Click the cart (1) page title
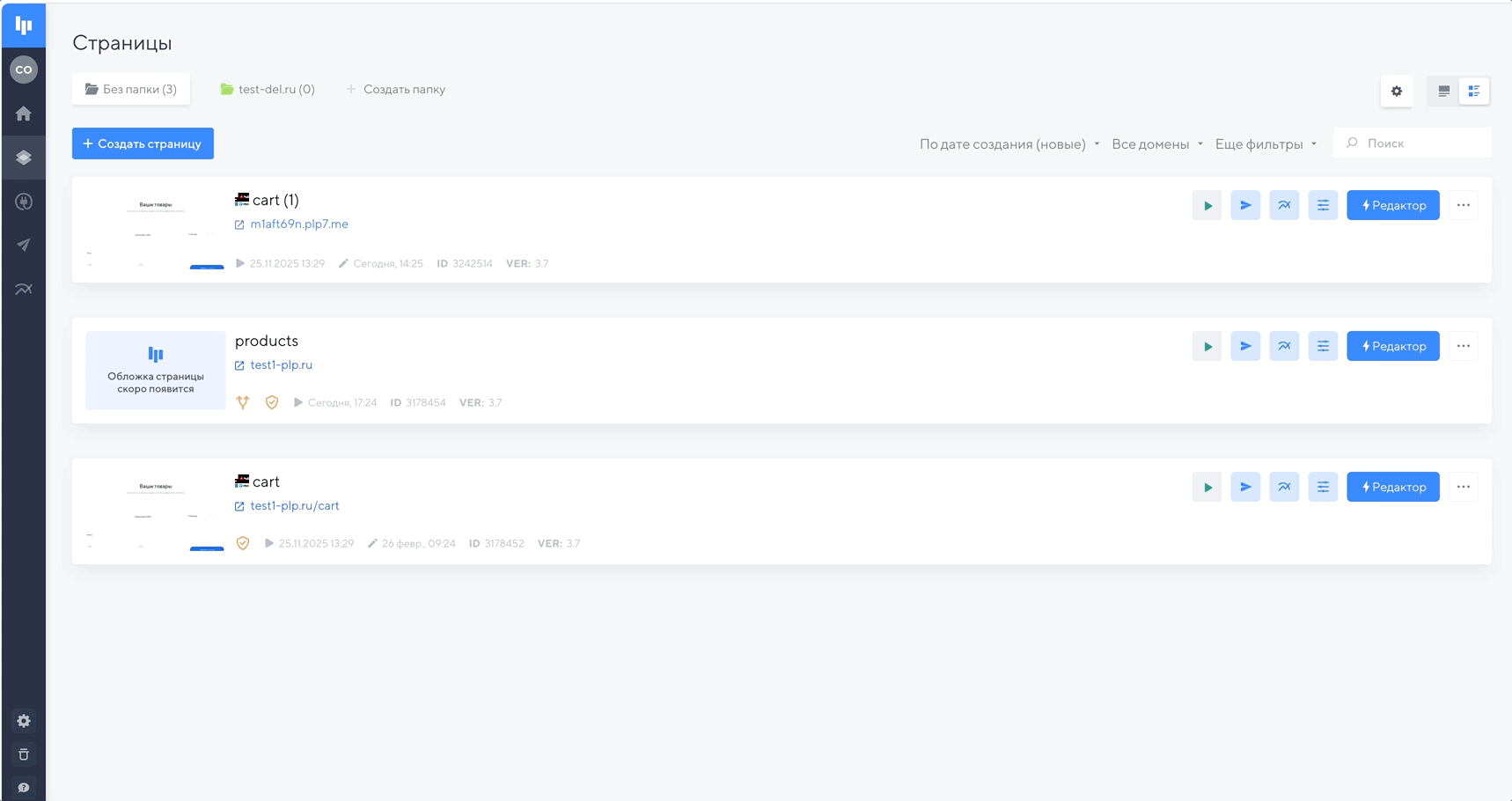Image resolution: width=1512 pixels, height=801 pixels. click(x=275, y=200)
